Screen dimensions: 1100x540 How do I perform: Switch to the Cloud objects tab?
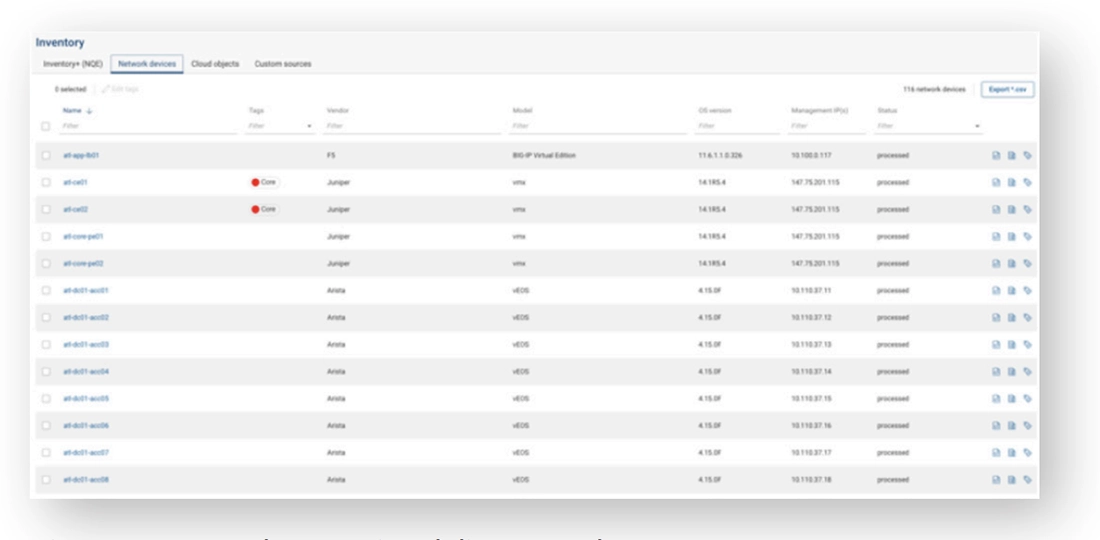pyautogui.click(x=215, y=64)
